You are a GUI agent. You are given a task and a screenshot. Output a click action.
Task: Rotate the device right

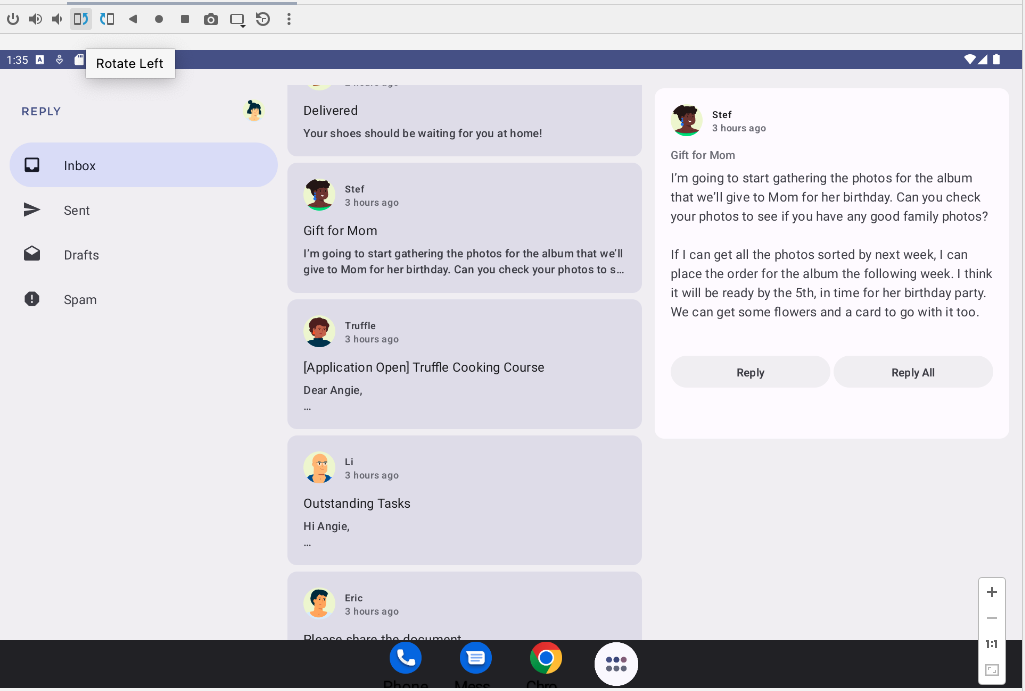coord(106,18)
